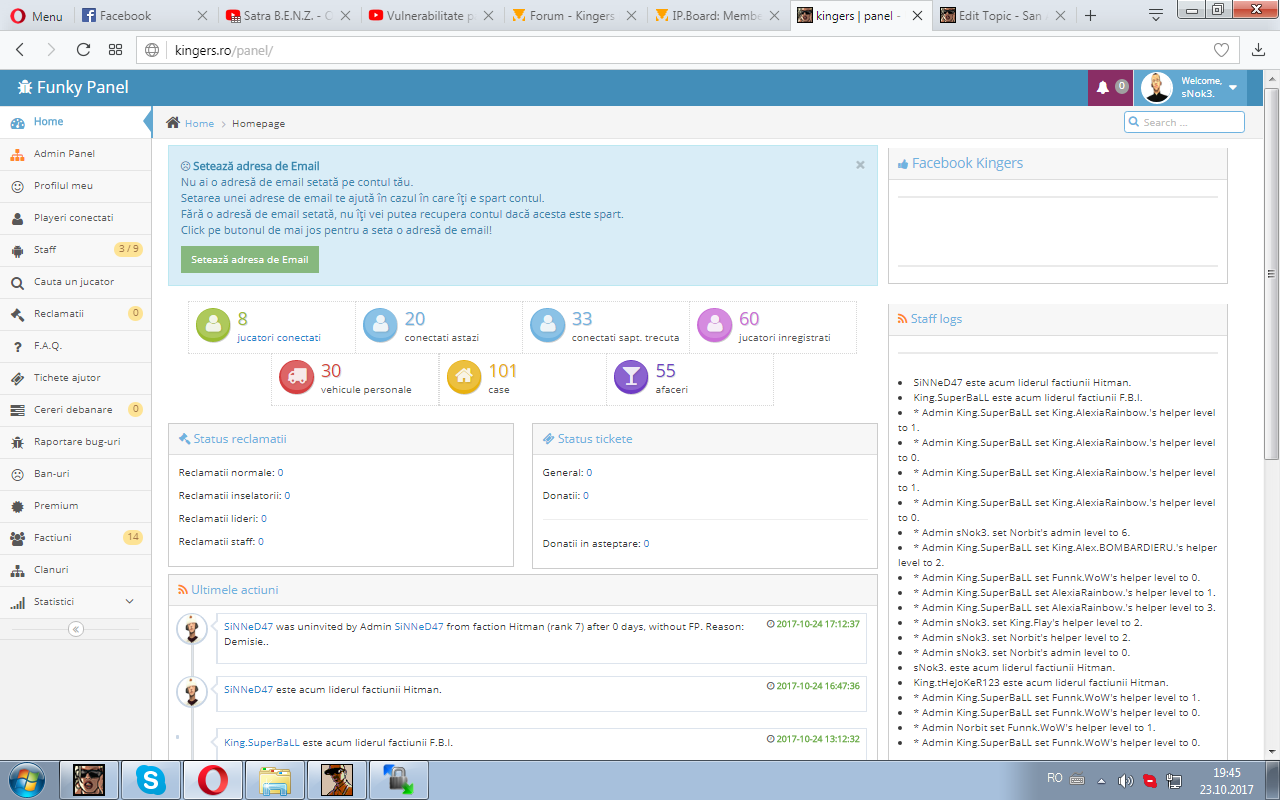1280x800 pixels.
Task: Open the Welcome sNok3. user dropdown
Action: [1190, 88]
